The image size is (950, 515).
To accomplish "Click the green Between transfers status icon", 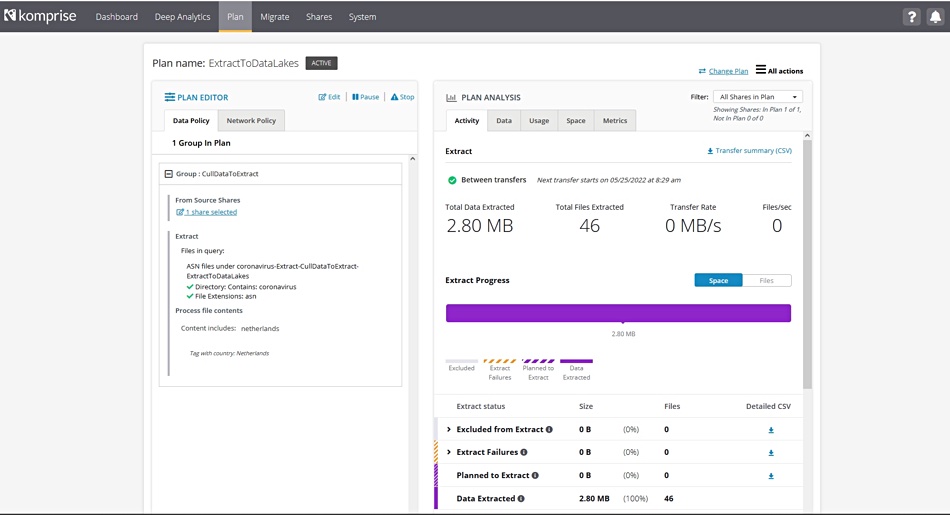I will 452,180.
